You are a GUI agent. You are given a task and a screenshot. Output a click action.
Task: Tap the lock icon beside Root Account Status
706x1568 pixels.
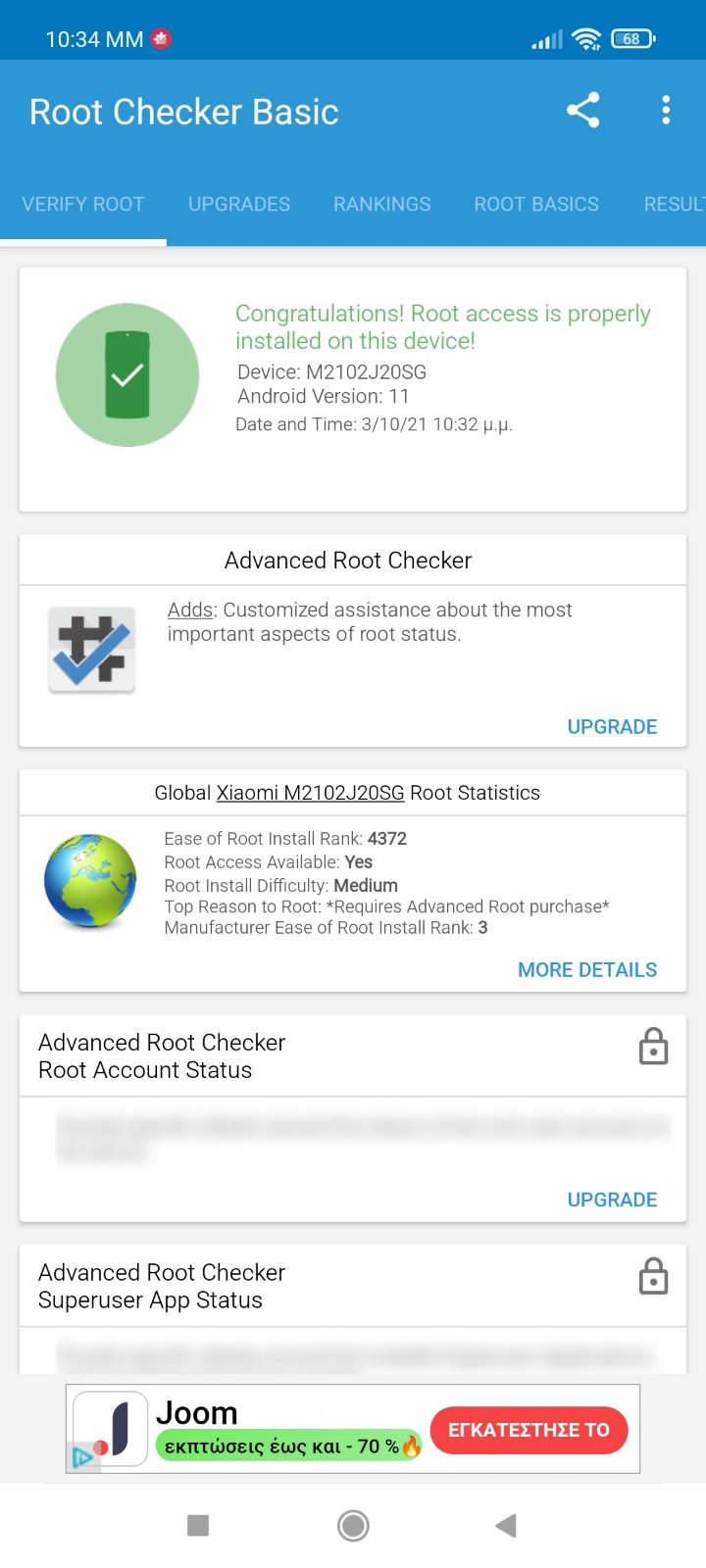point(653,1047)
